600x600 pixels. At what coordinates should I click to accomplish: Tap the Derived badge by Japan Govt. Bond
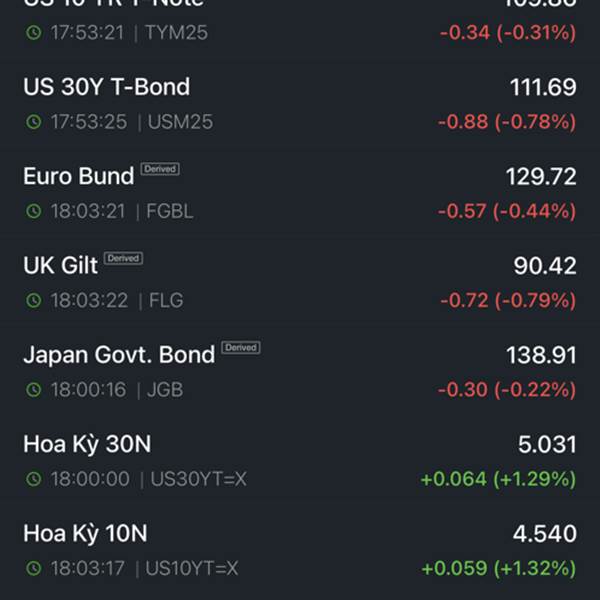[241, 347]
